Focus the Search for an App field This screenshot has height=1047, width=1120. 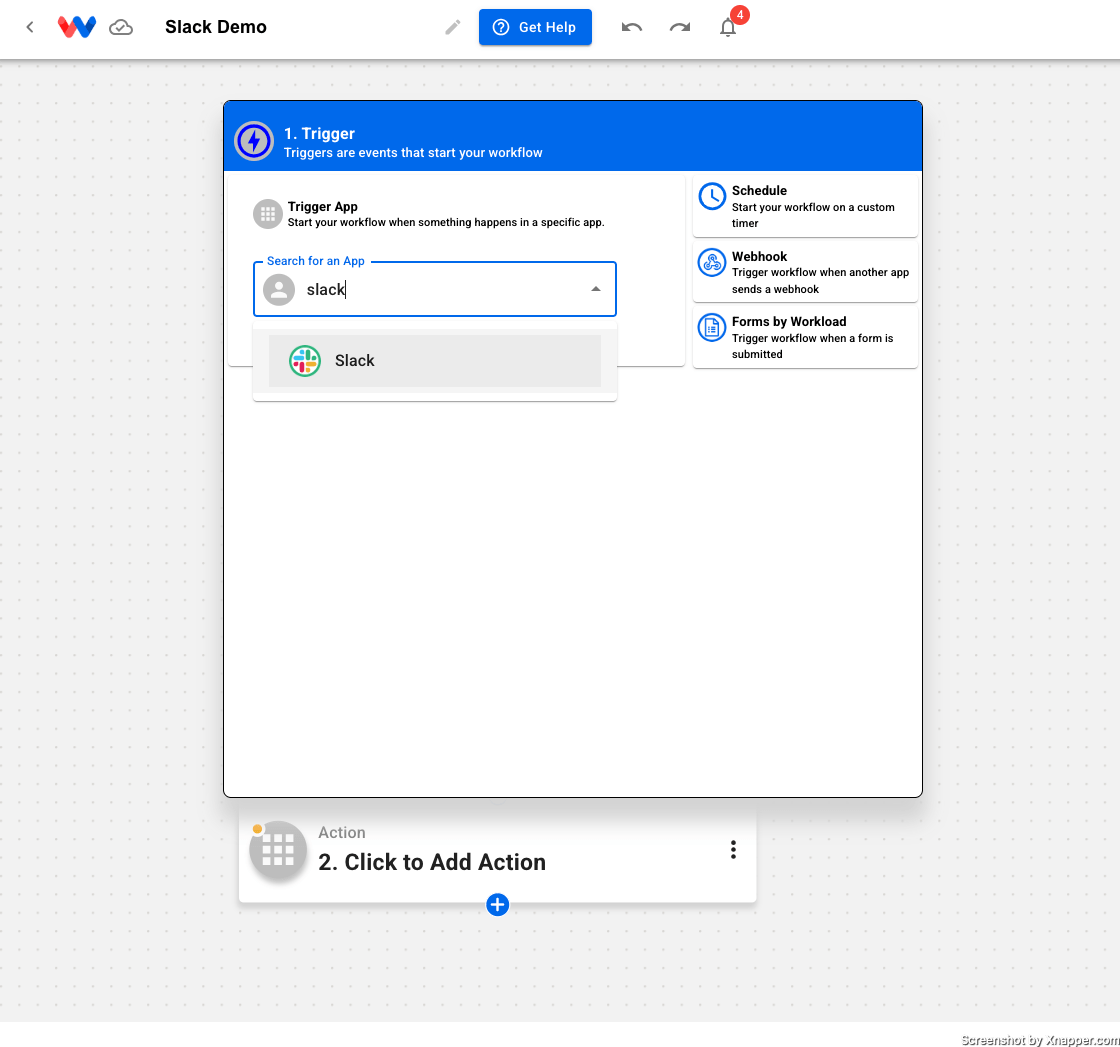pyautogui.click(x=434, y=289)
